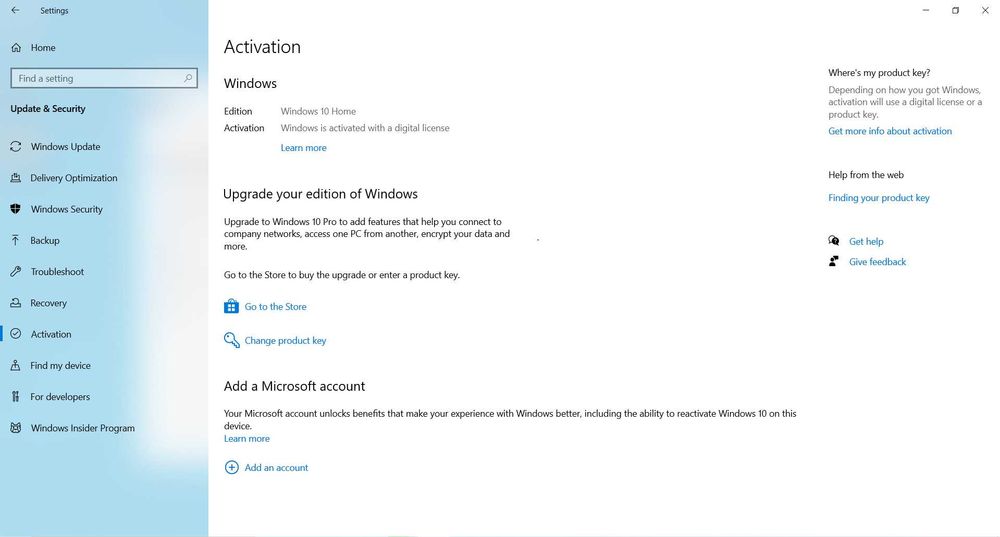Open the For developers section

[60, 397]
